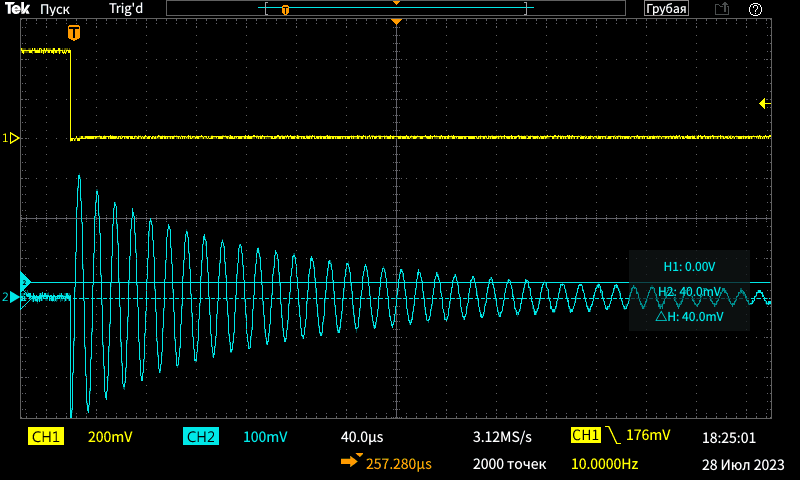Screen dimensions: 800x480
Task: Click the Пуск run status label
Action: click(x=55, y=9)
